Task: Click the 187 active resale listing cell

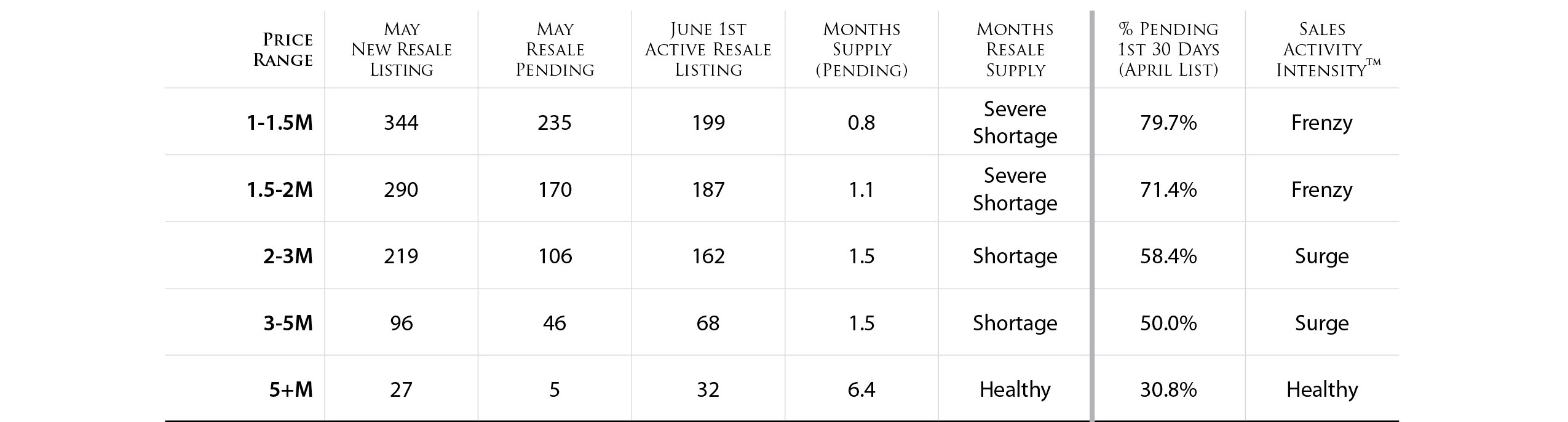Action: (x=708, y=189)
